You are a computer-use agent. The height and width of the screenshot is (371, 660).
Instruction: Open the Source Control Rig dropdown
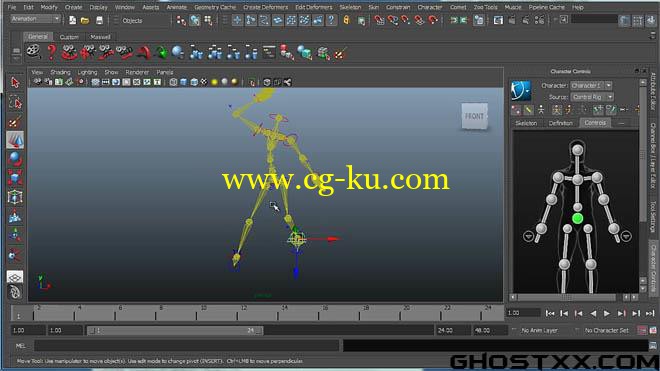tap(592, 97)
